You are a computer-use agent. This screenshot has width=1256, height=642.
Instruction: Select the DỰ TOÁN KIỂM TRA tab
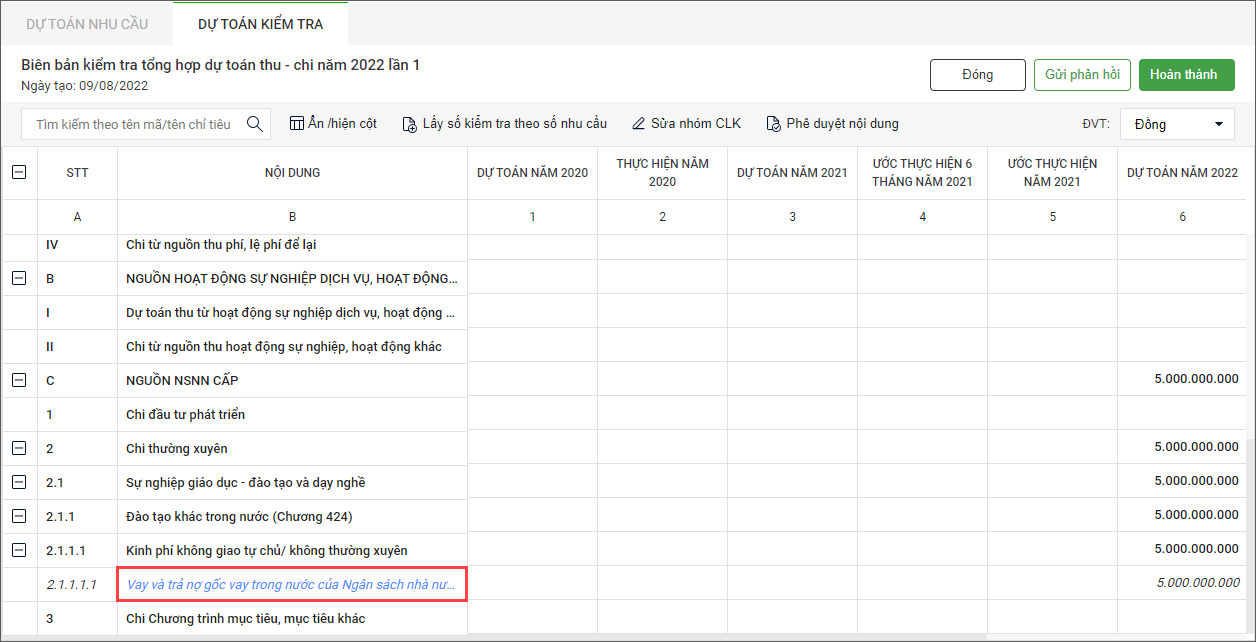click(x=260, y=24)
